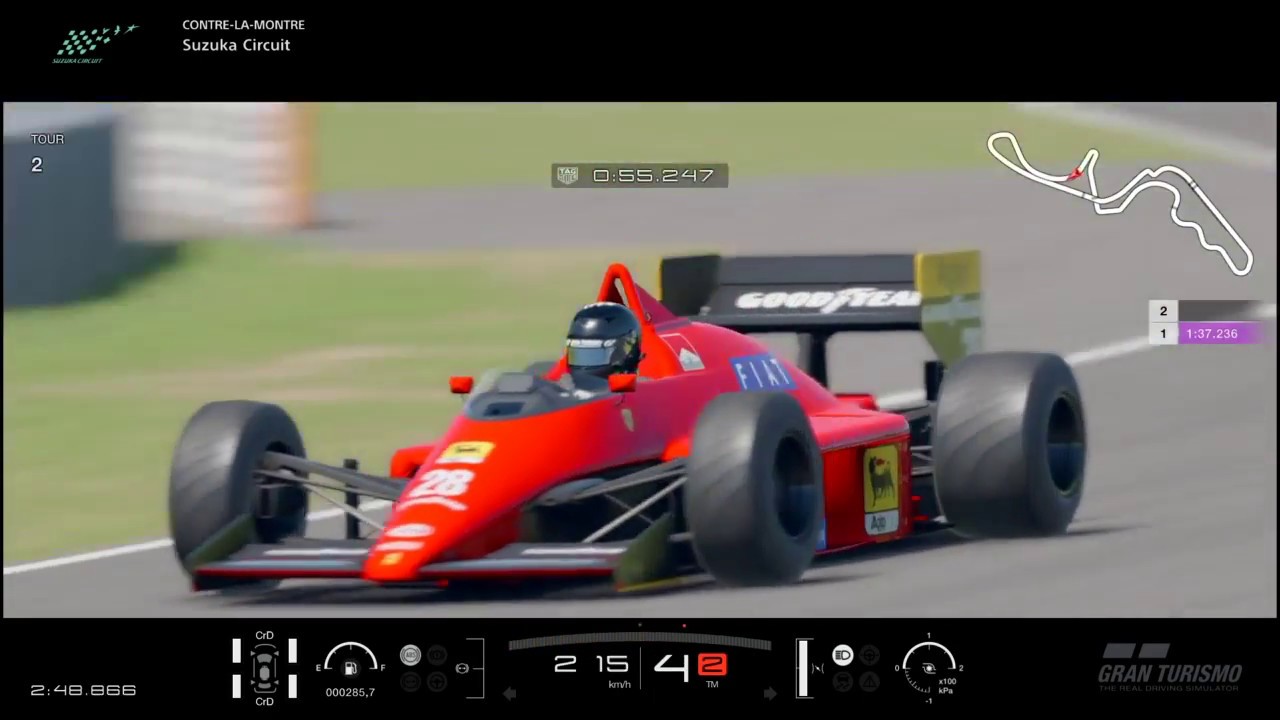This screenshot has height=720, width=1280.
Task: Click the red suggested gear 2
Action: tap(712, 665)
